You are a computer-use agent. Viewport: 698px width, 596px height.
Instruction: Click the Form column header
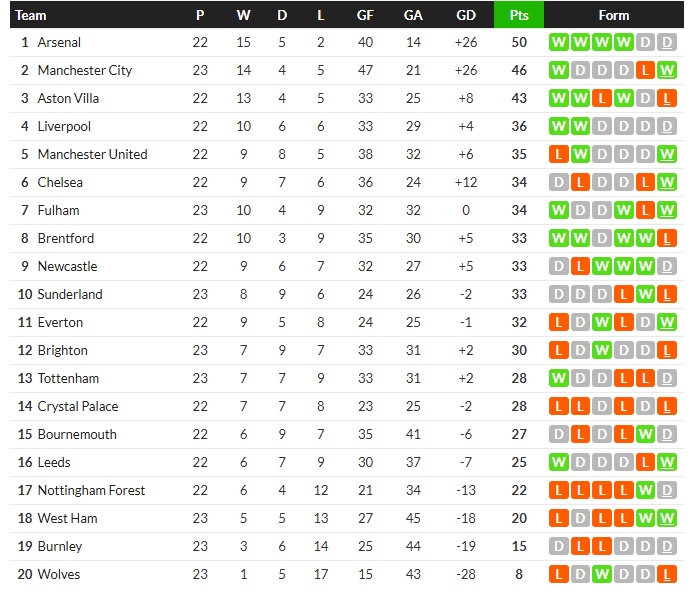point(614,15)
